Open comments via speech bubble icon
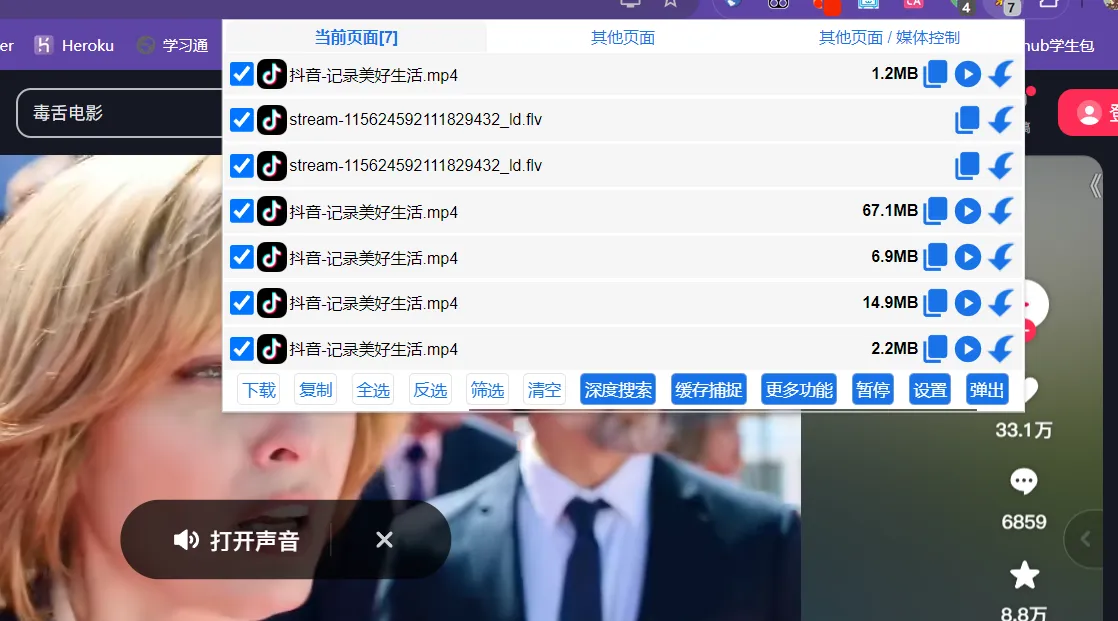This screenshot has width=1118, height=621. [x=1023, y=482]
